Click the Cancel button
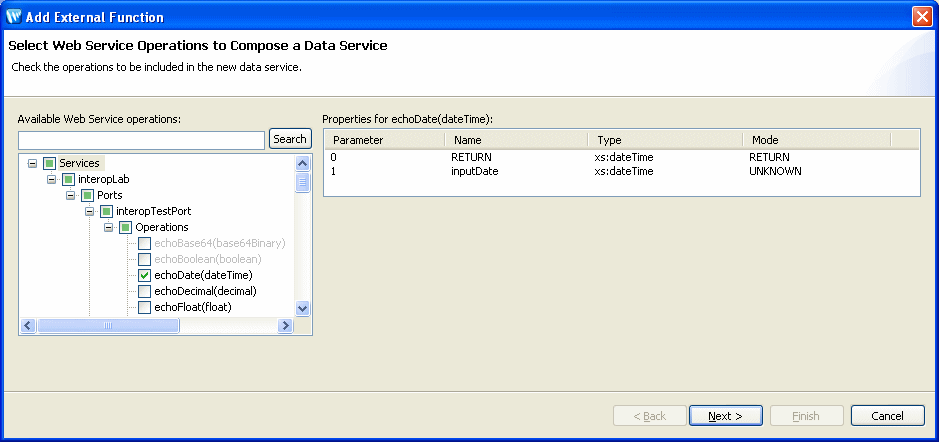939x442 pixels. (887, 416)
